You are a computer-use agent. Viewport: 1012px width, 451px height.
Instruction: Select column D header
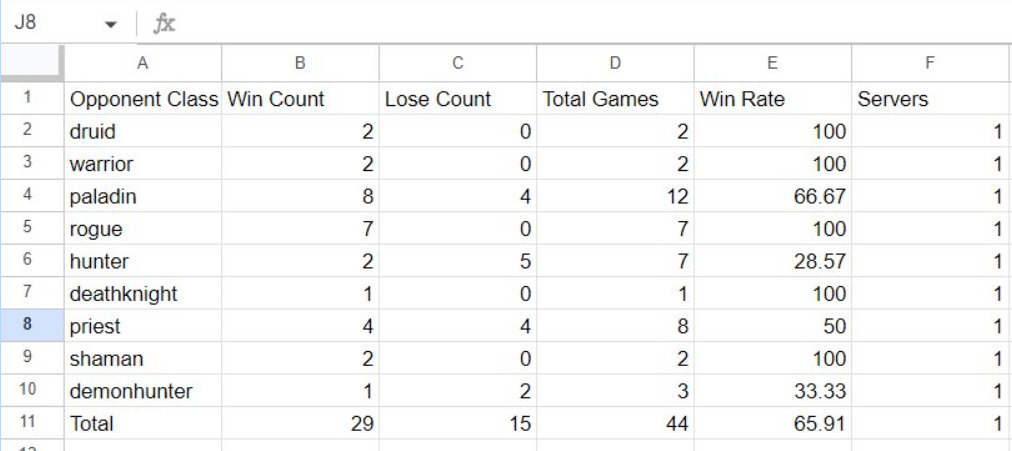coord(615,63)
